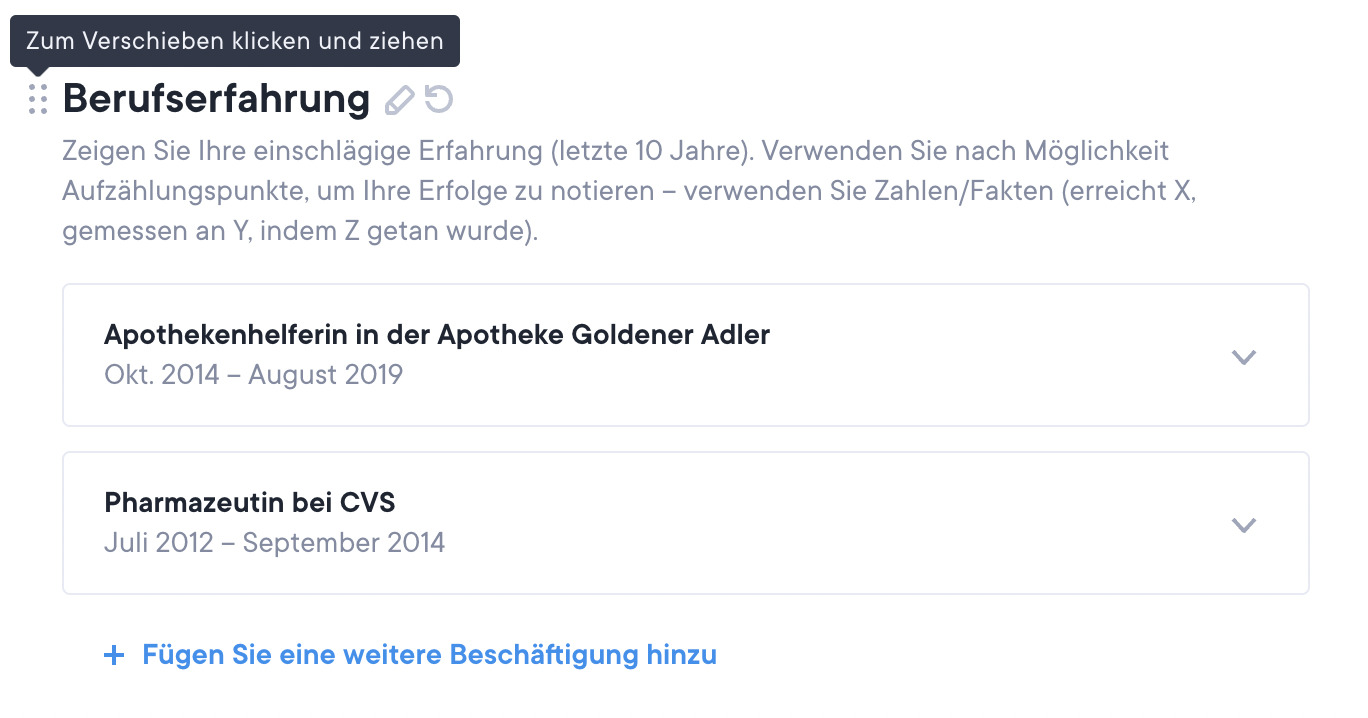Click the word "CVS" in the second entry

(374, 502)
